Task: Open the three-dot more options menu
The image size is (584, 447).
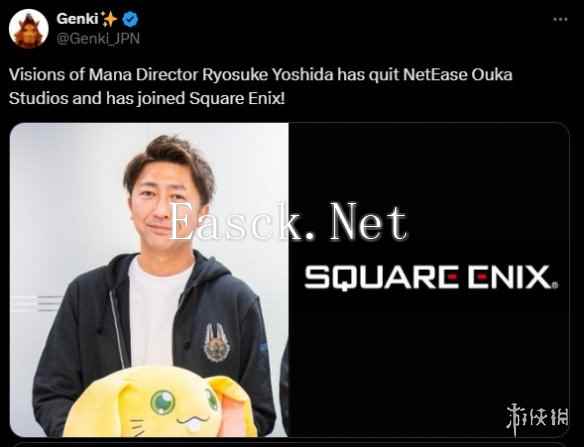Action: pos(560,19)
